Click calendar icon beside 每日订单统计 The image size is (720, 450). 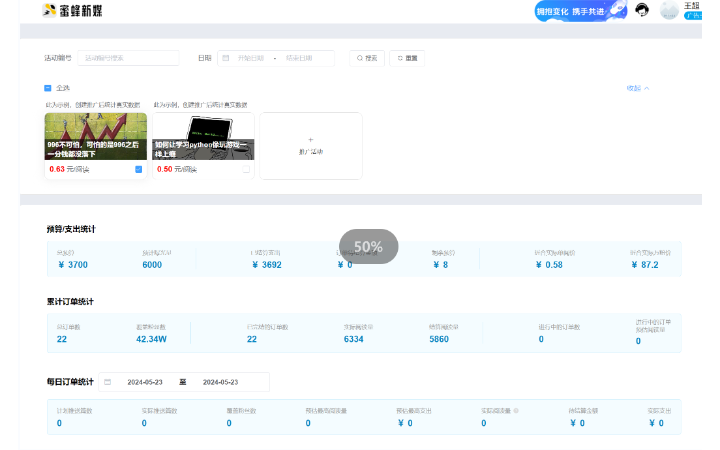[108, 382]
